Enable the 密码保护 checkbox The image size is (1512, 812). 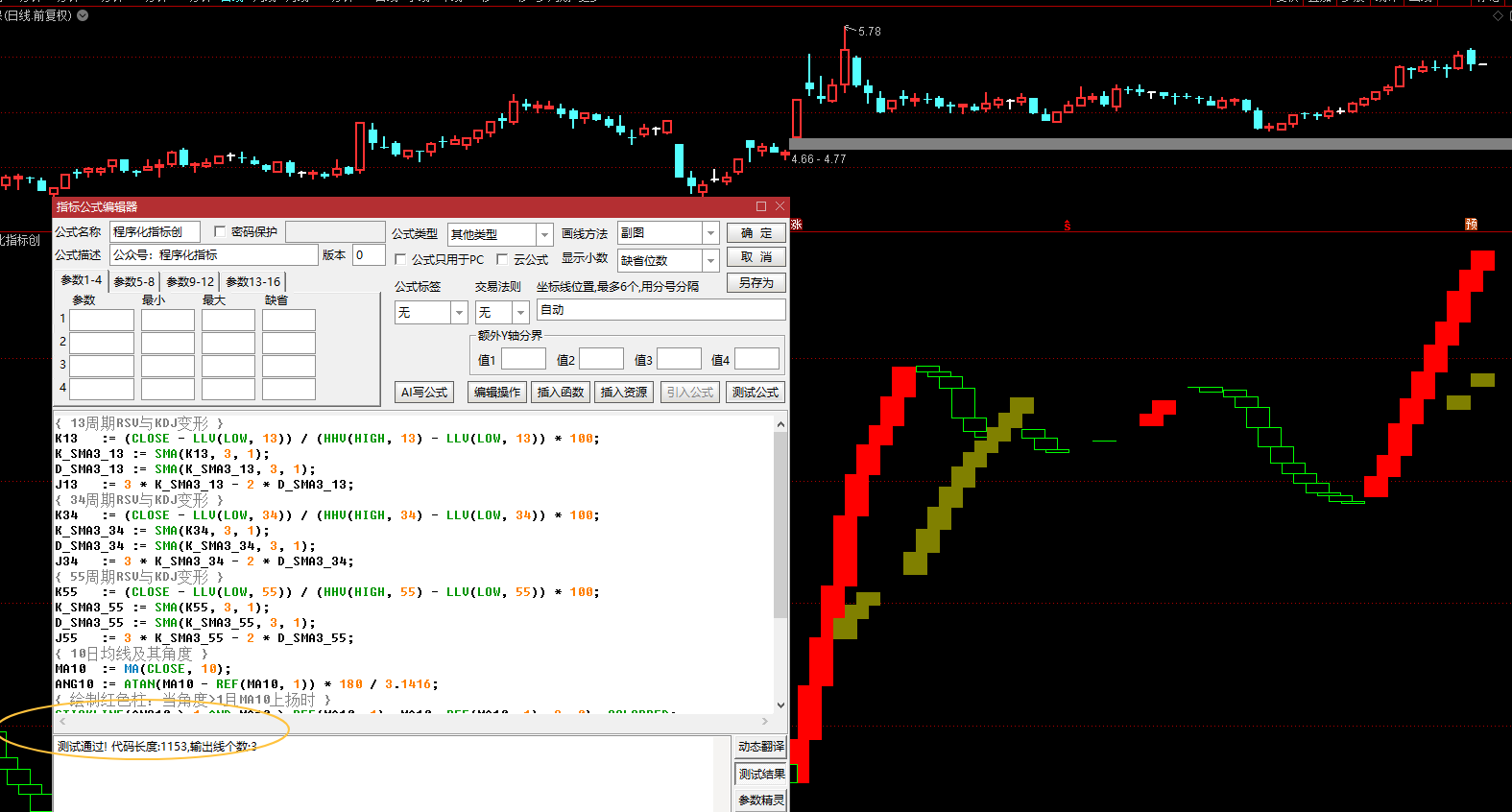(x=220, y=231)
